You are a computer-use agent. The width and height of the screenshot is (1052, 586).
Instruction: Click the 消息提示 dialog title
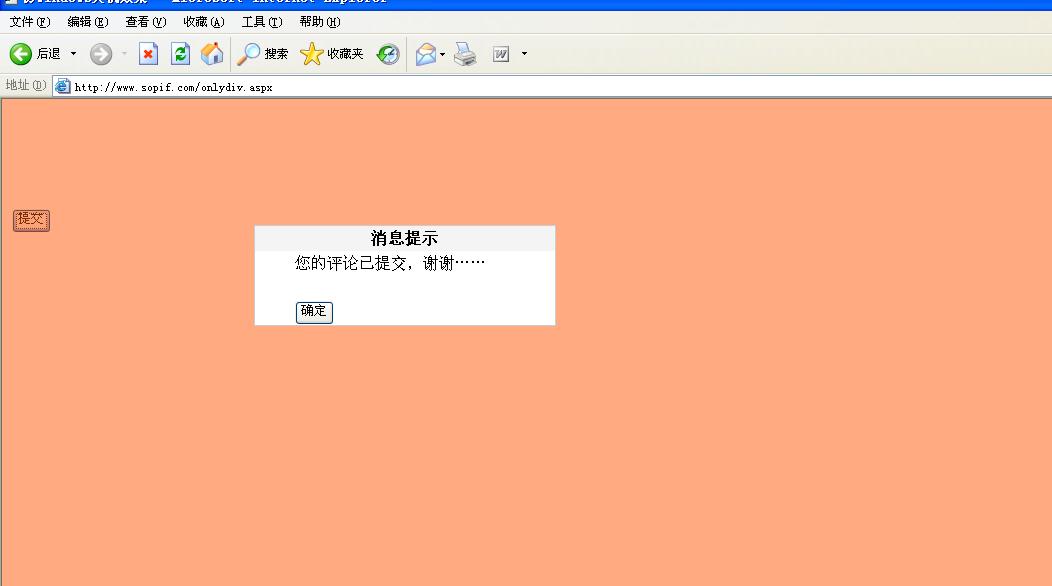tap(405, 238)
